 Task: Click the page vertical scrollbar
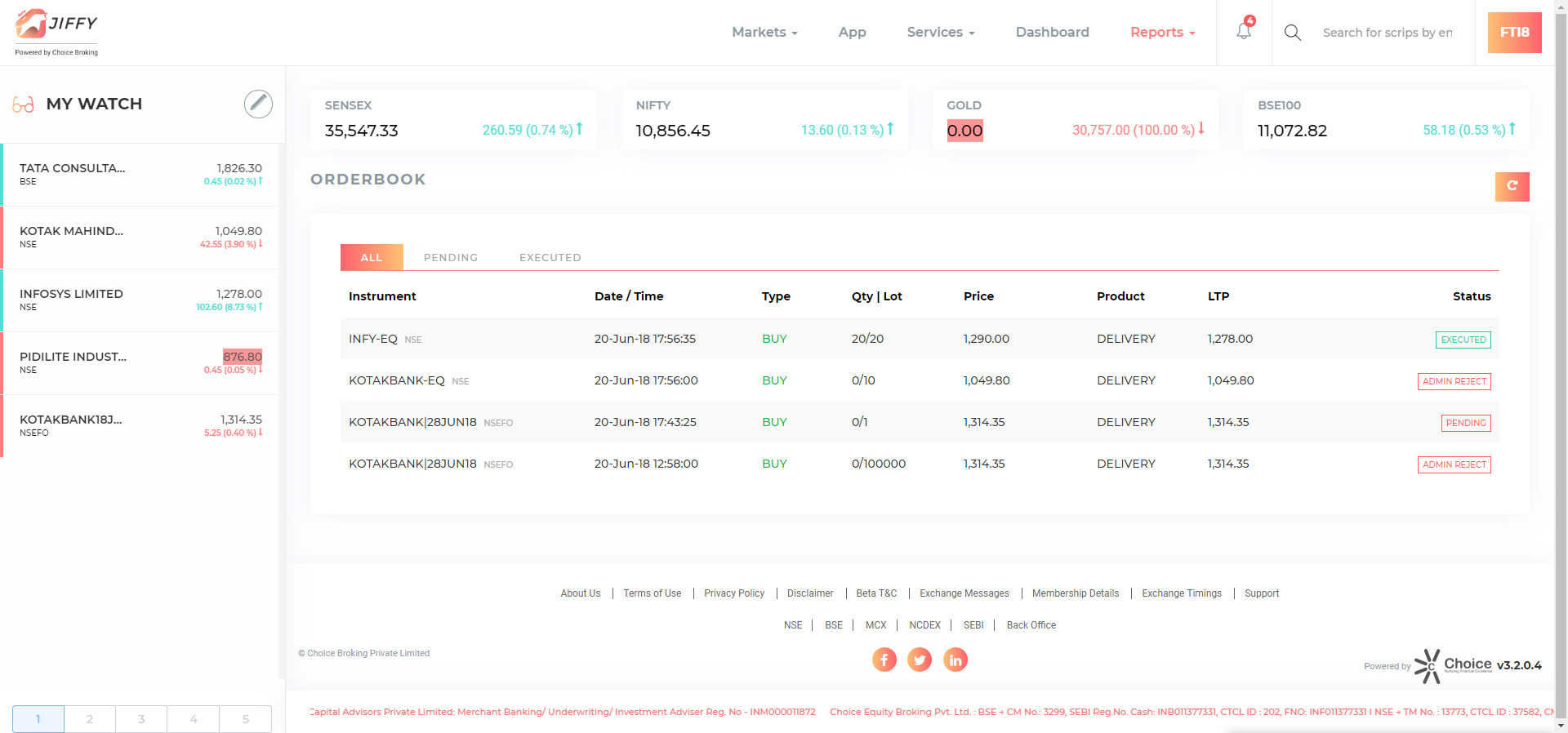click(x=1561, y=366)
